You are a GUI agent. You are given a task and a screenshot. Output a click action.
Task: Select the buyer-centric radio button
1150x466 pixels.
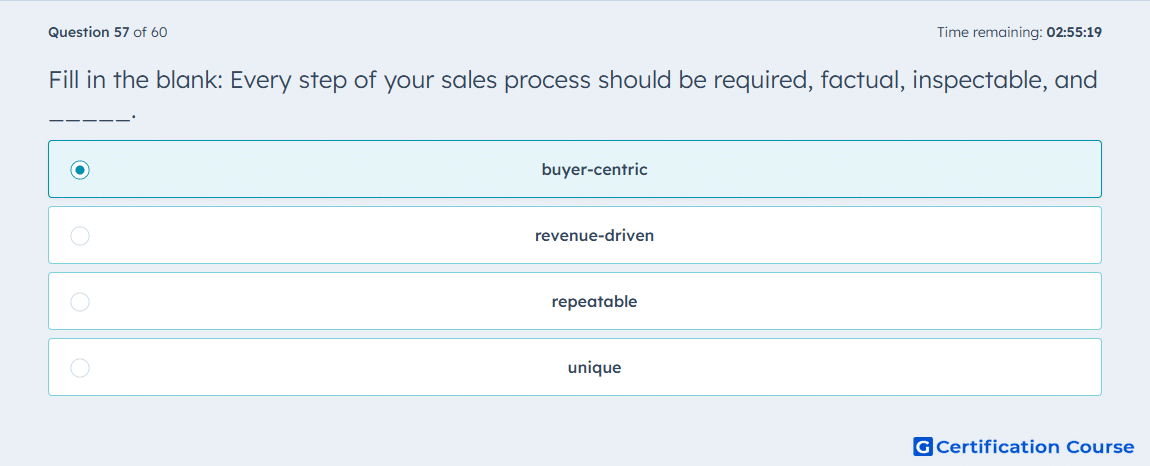point(80,170)
